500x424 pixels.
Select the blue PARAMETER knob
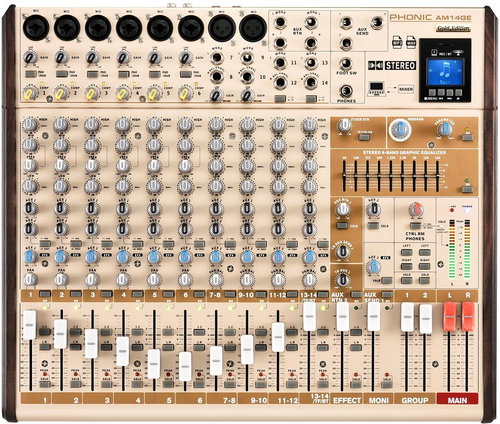point(445,129)
